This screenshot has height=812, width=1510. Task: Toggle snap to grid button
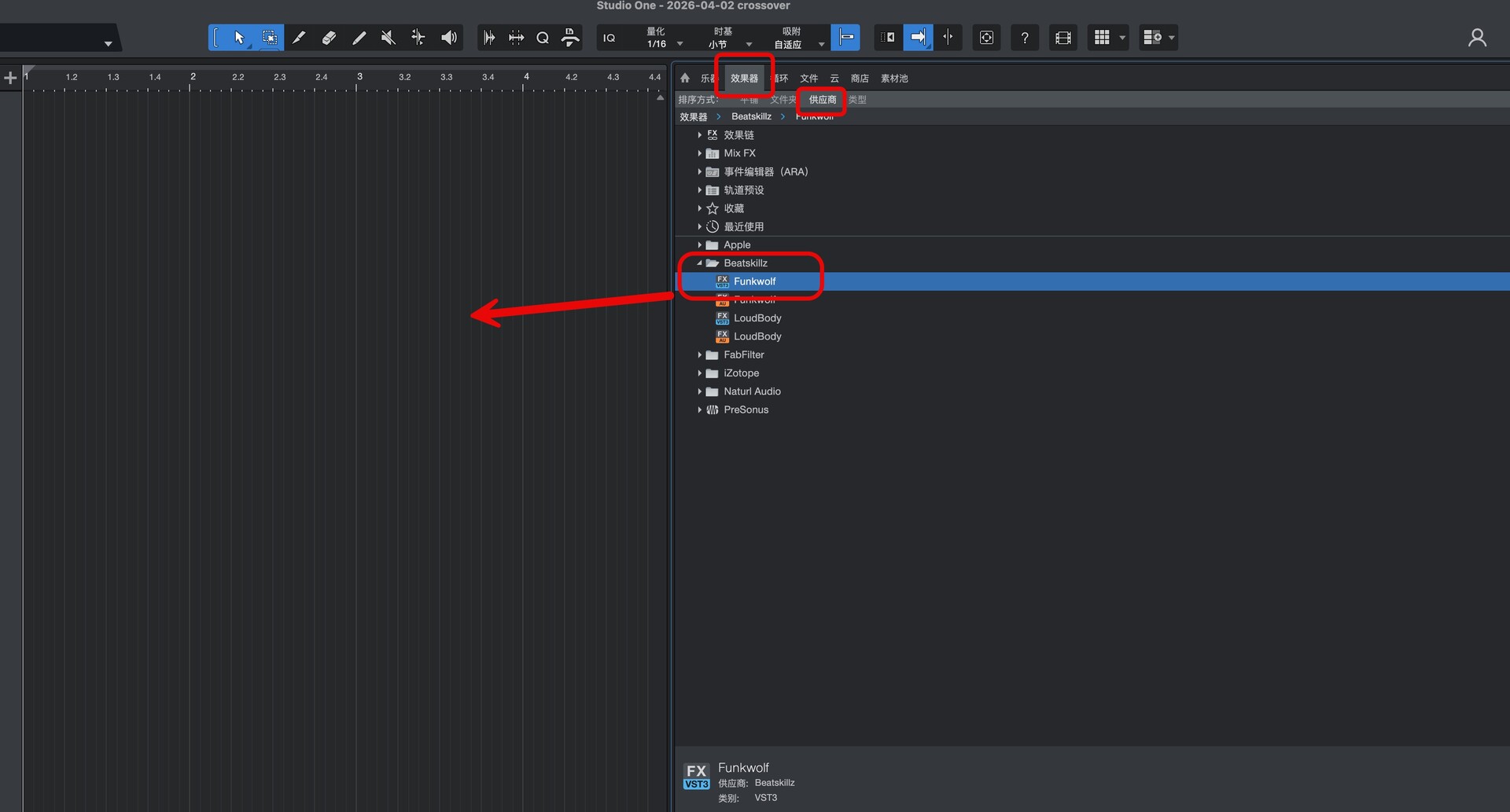point(845,38)
